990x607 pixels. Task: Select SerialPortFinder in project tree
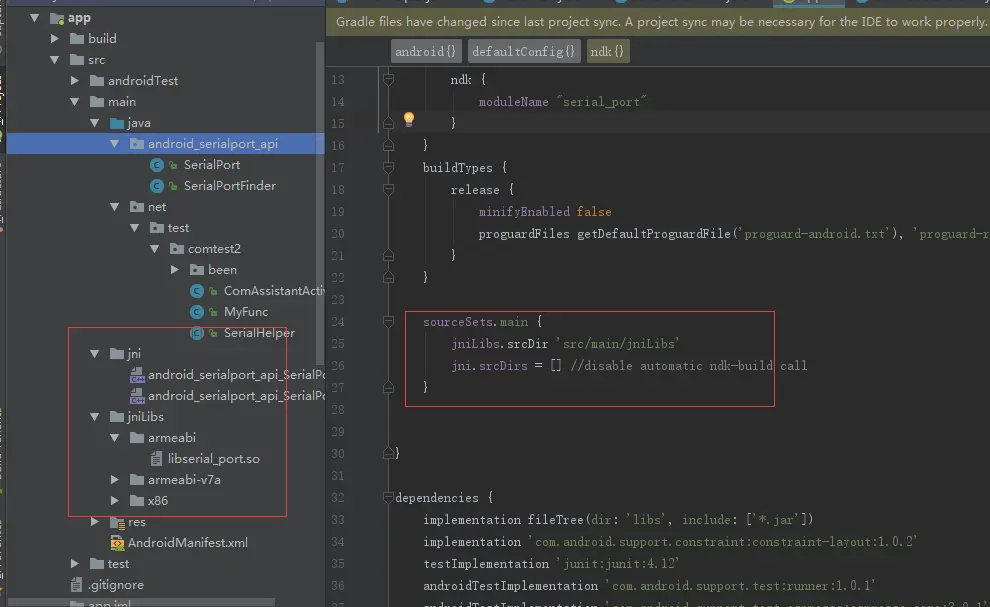(x=229, y=186)
